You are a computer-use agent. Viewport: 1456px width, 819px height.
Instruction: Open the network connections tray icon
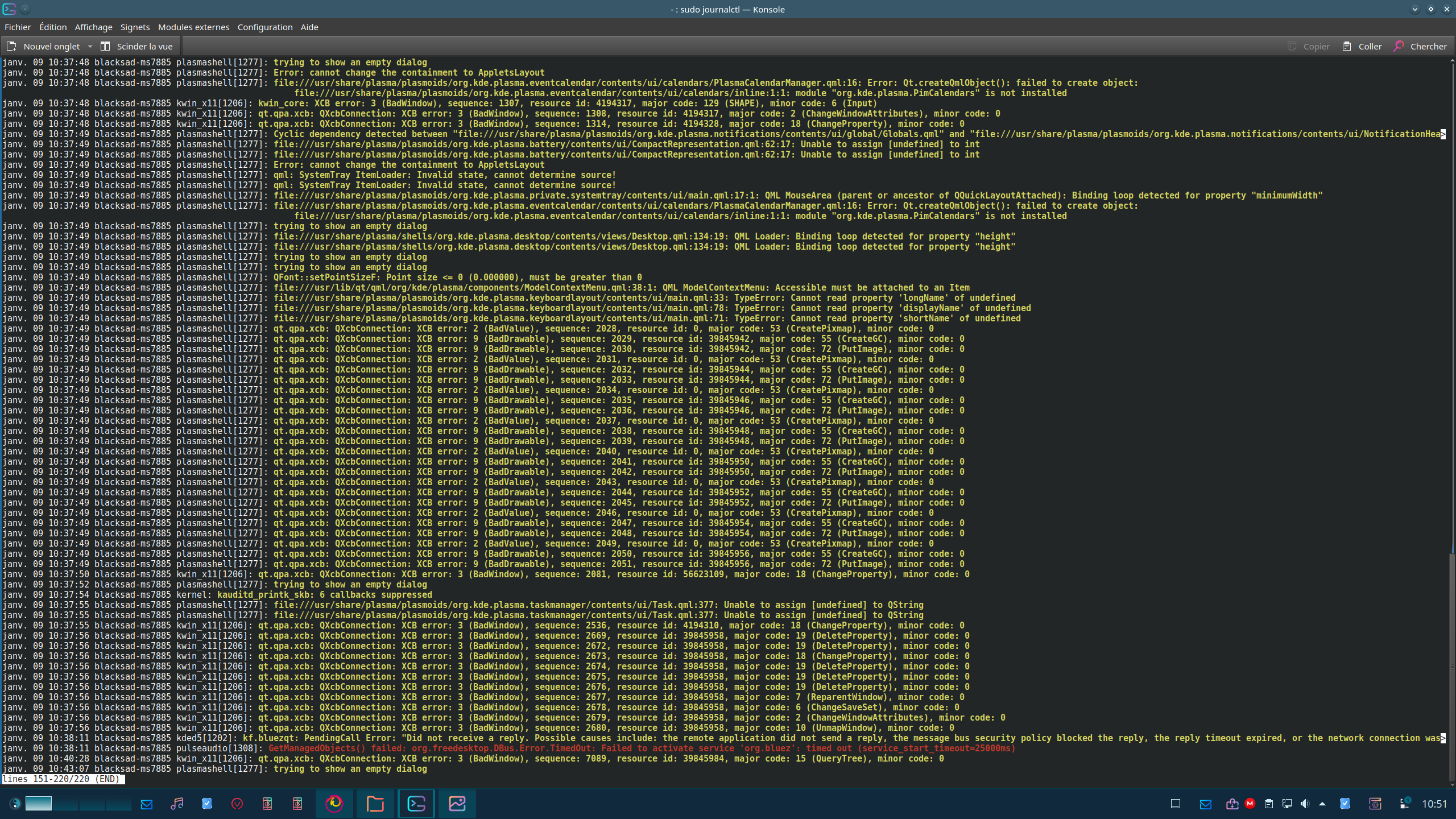click(1287, 804)
